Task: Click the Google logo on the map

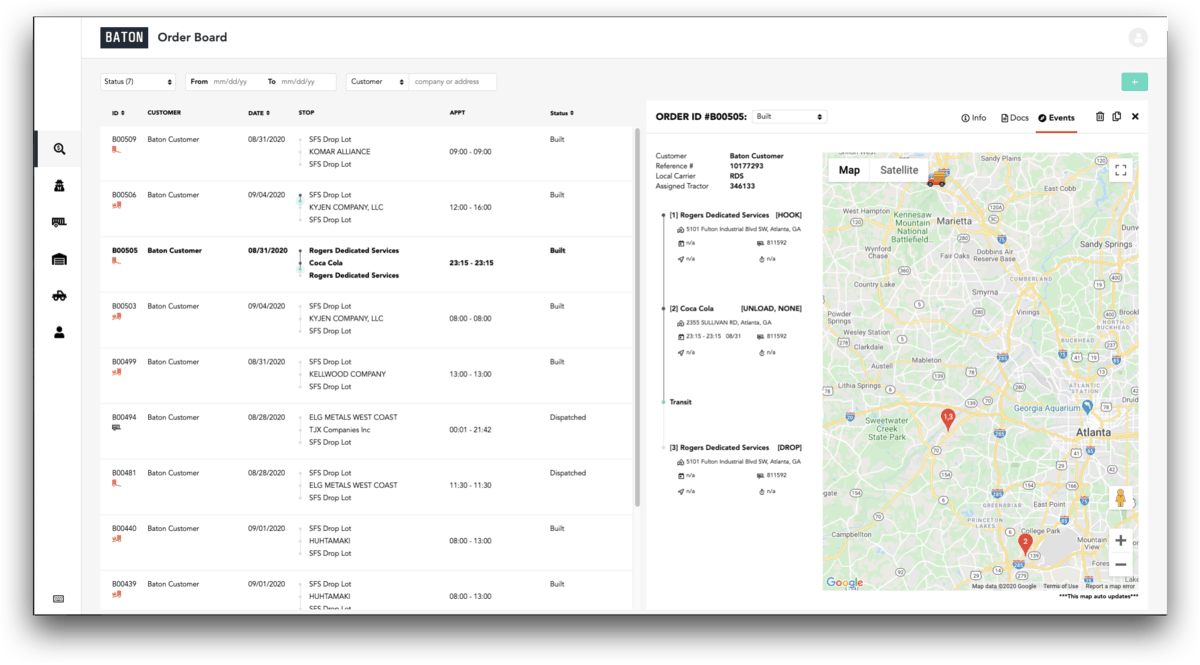Action: 845,582
